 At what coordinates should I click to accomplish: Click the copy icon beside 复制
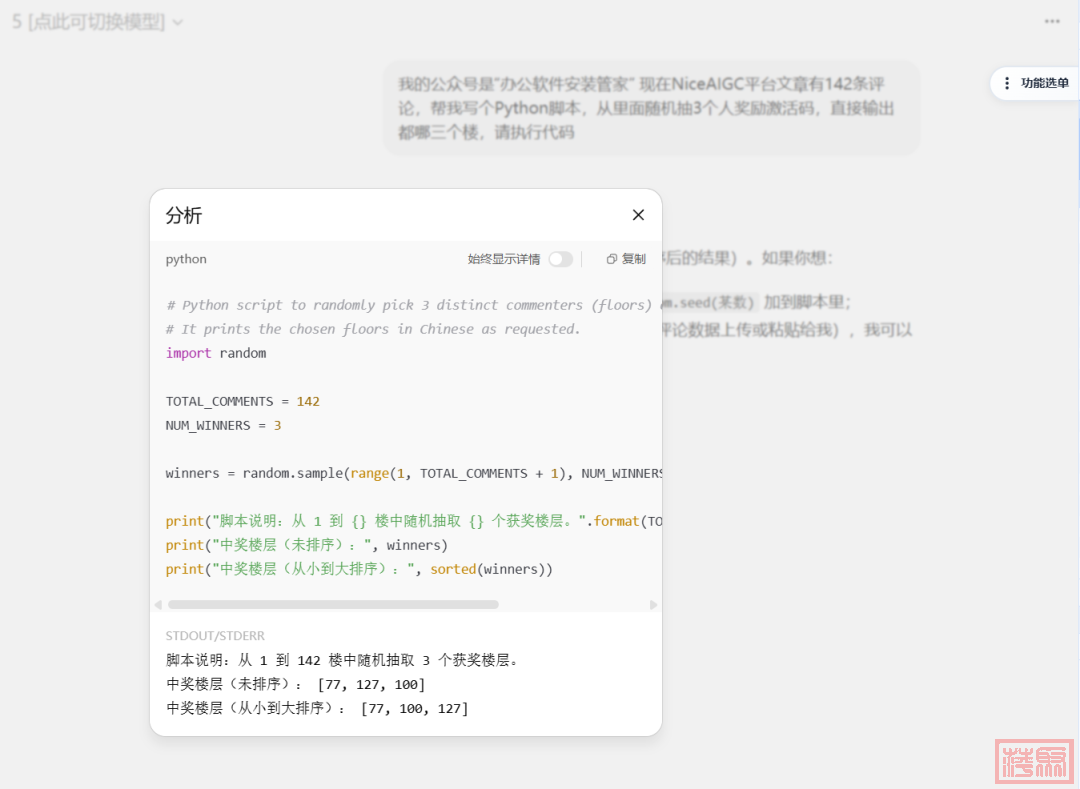point(612,259)
